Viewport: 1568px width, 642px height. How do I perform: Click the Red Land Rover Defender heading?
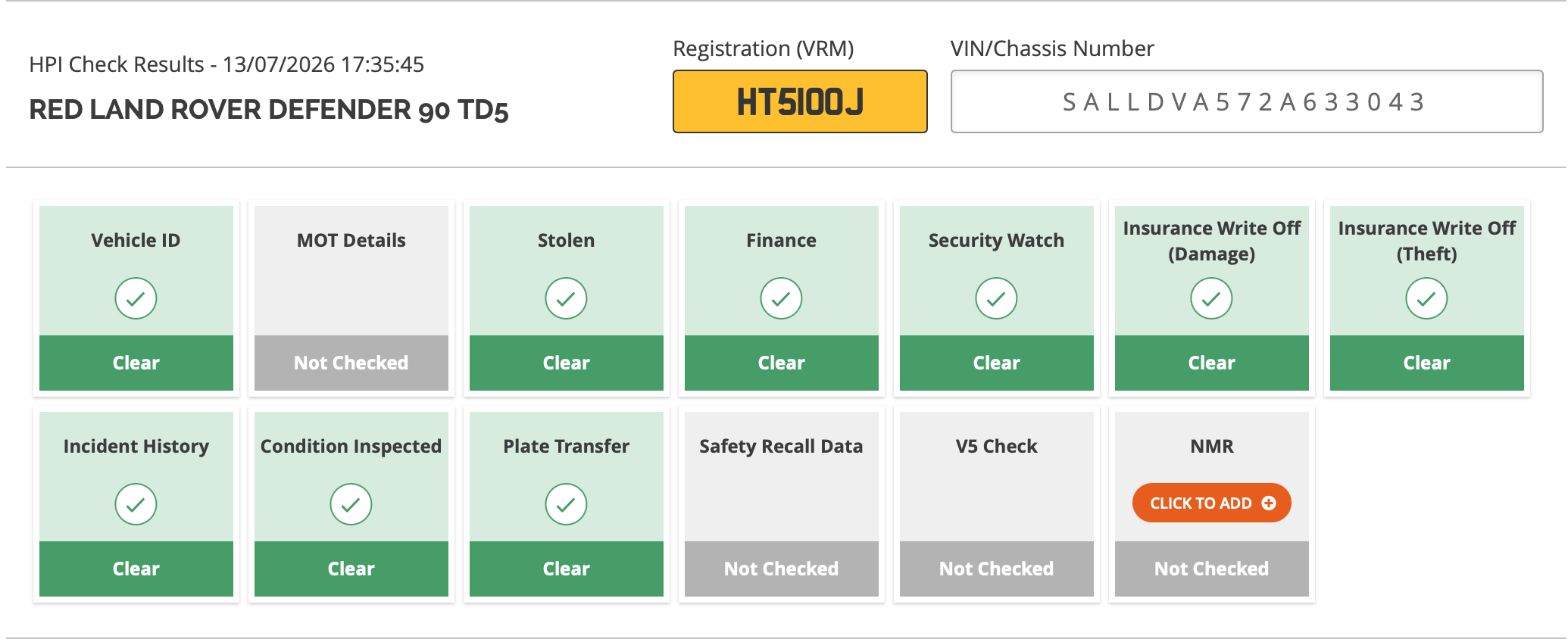(x=269, y=110)
